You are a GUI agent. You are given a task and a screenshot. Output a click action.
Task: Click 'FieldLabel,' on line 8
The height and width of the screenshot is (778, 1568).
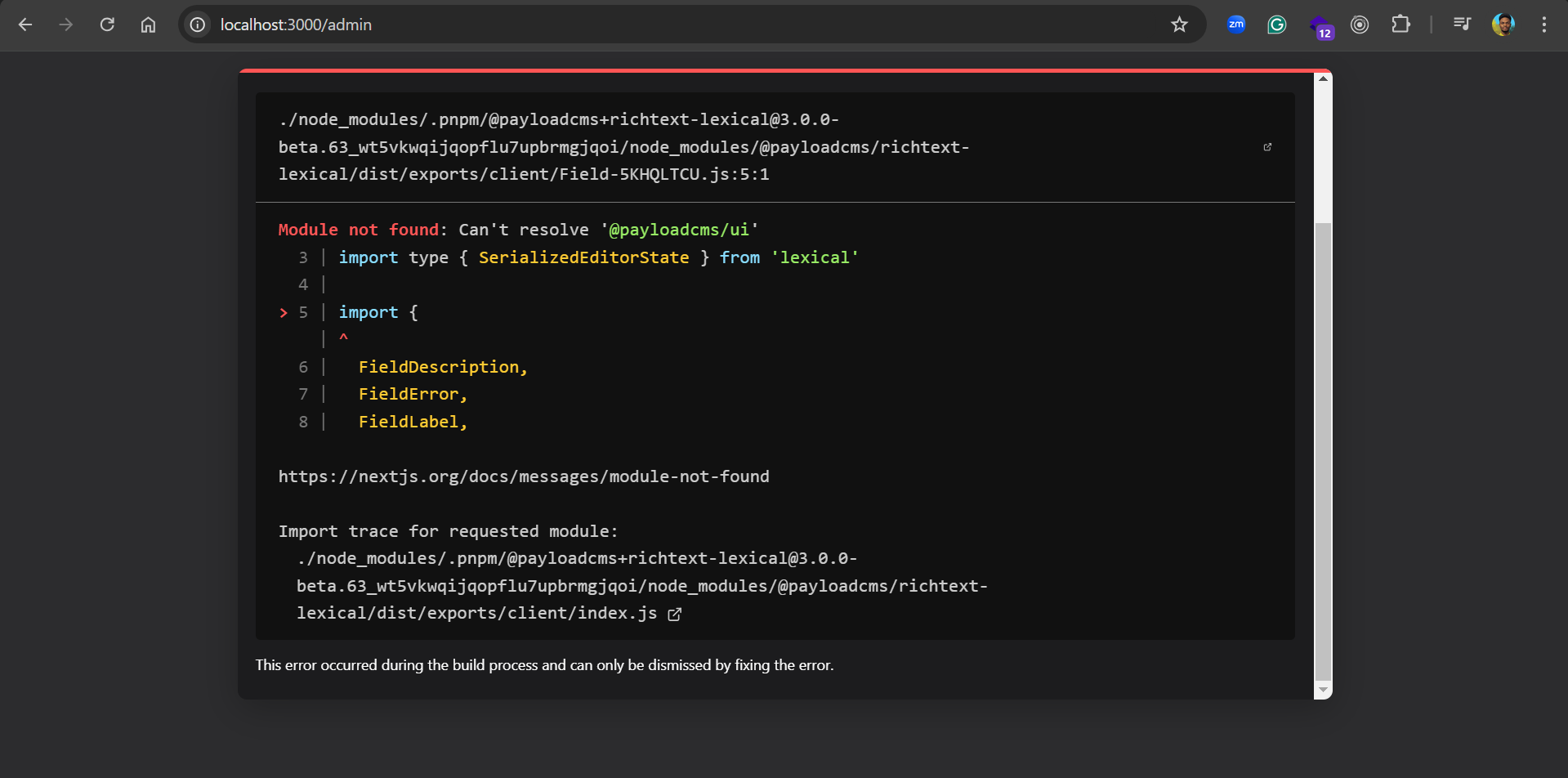pyautogui.click(x=413, y=422)
